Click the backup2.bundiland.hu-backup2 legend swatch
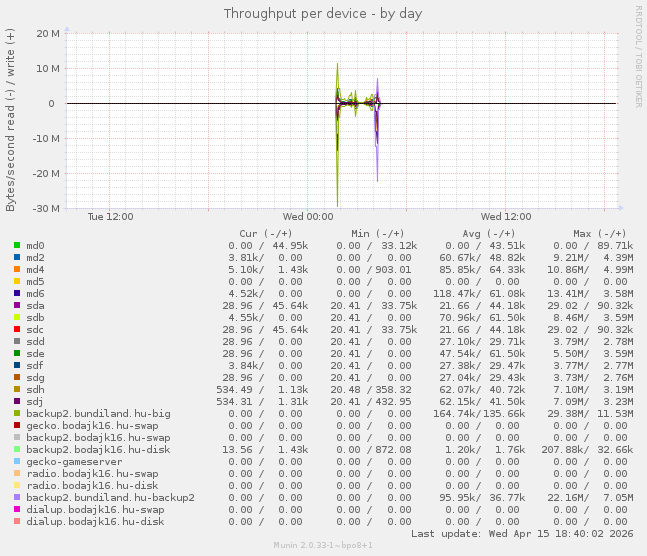647x556 pixels. click(x=17, y=497)
